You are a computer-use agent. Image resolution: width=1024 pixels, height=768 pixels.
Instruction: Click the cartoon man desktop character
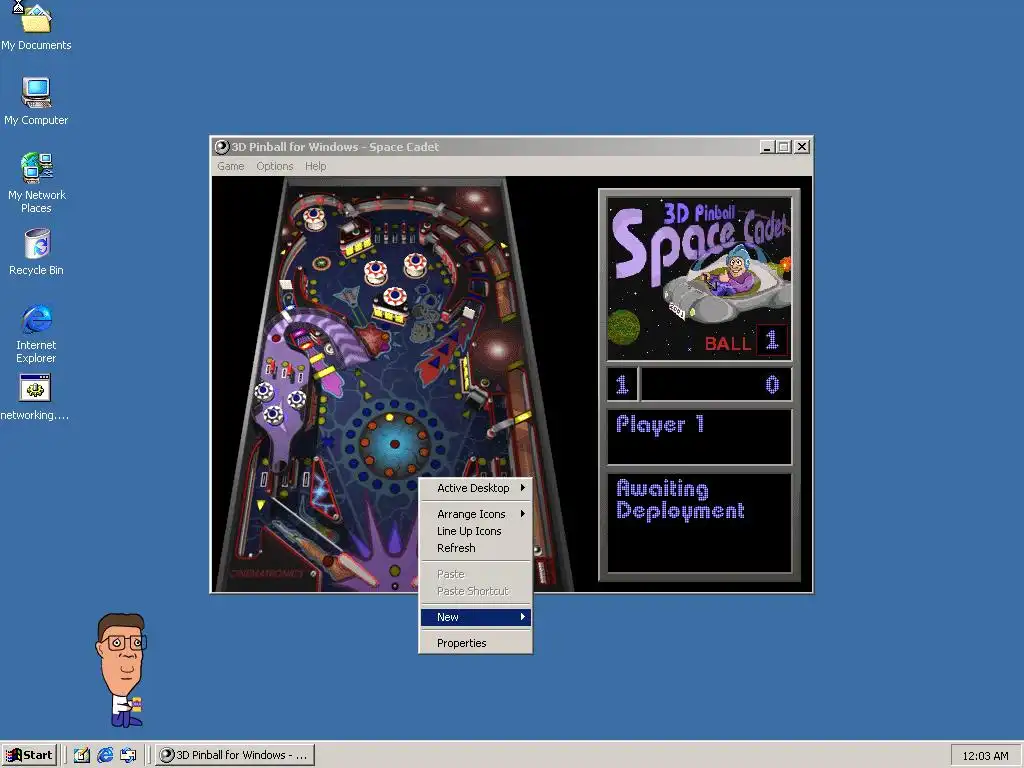click(121, 669)
